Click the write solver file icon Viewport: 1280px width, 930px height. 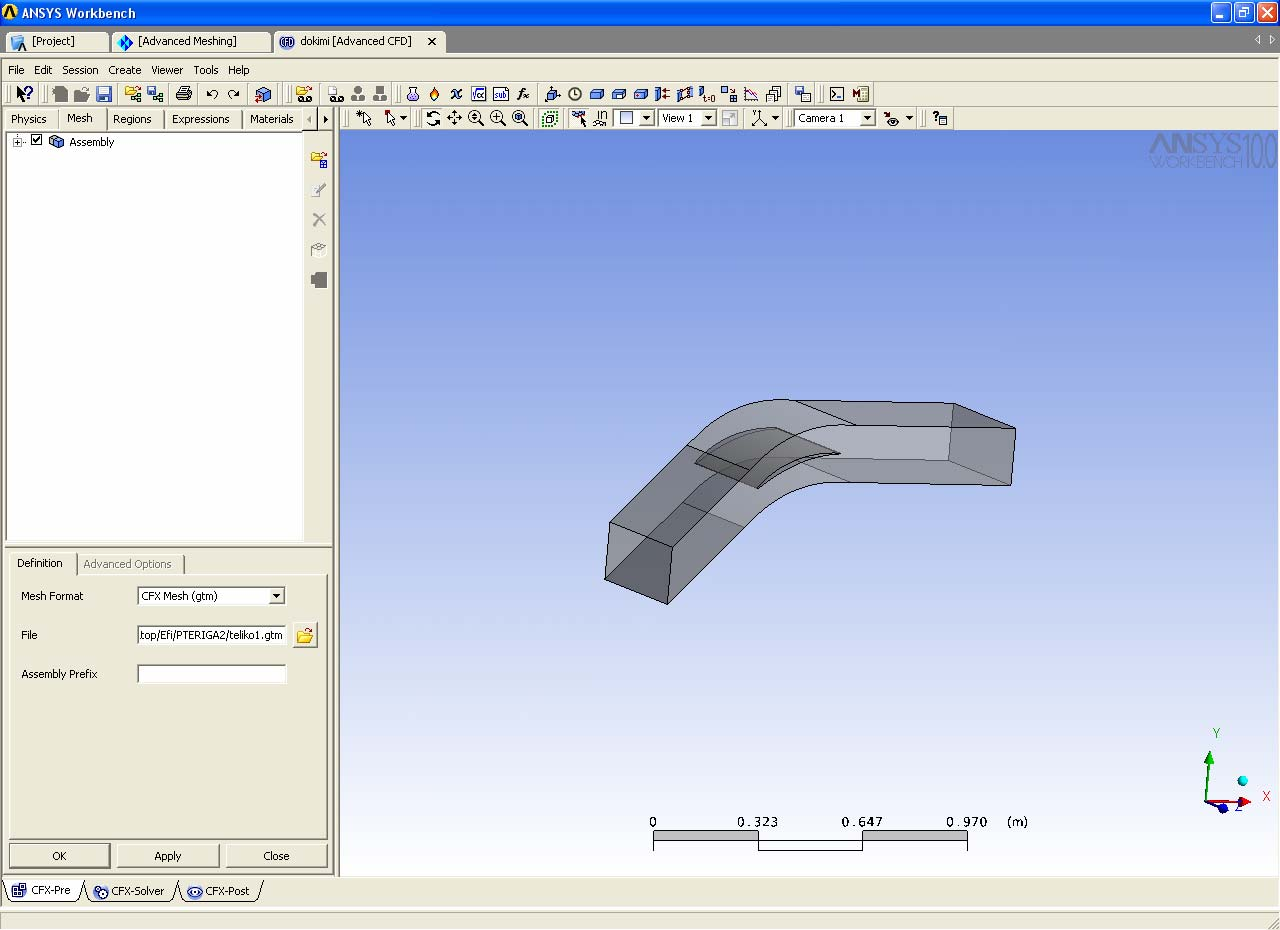tap(803, 94)
